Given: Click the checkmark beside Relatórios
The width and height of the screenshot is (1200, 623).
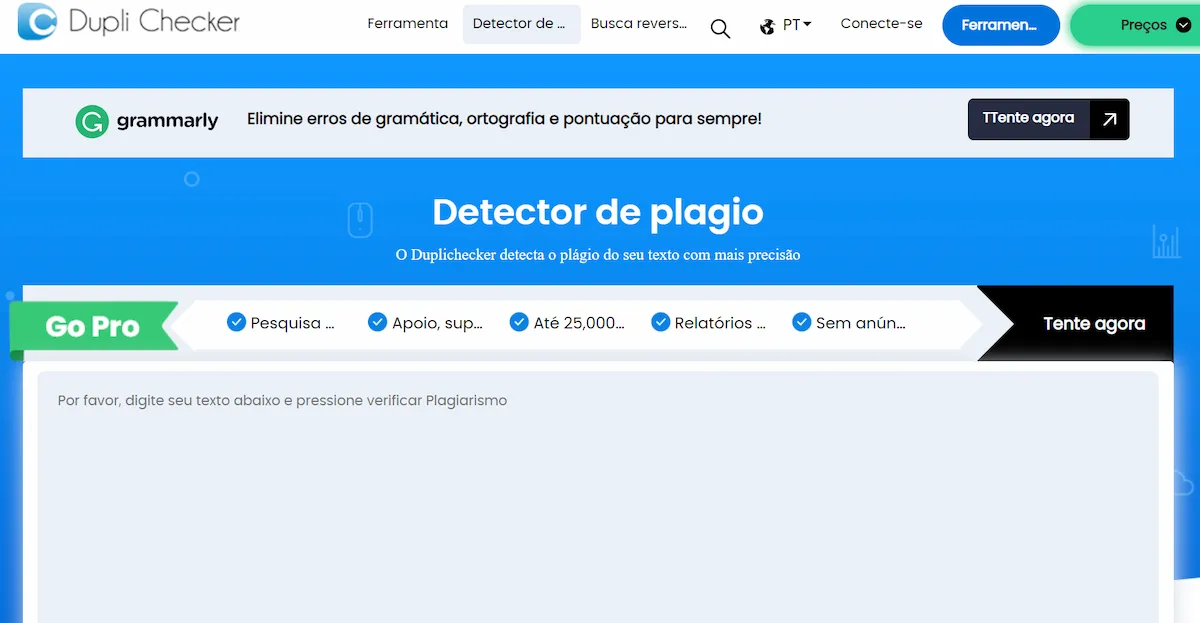Looking at the screenshot, I should point(660,321).
